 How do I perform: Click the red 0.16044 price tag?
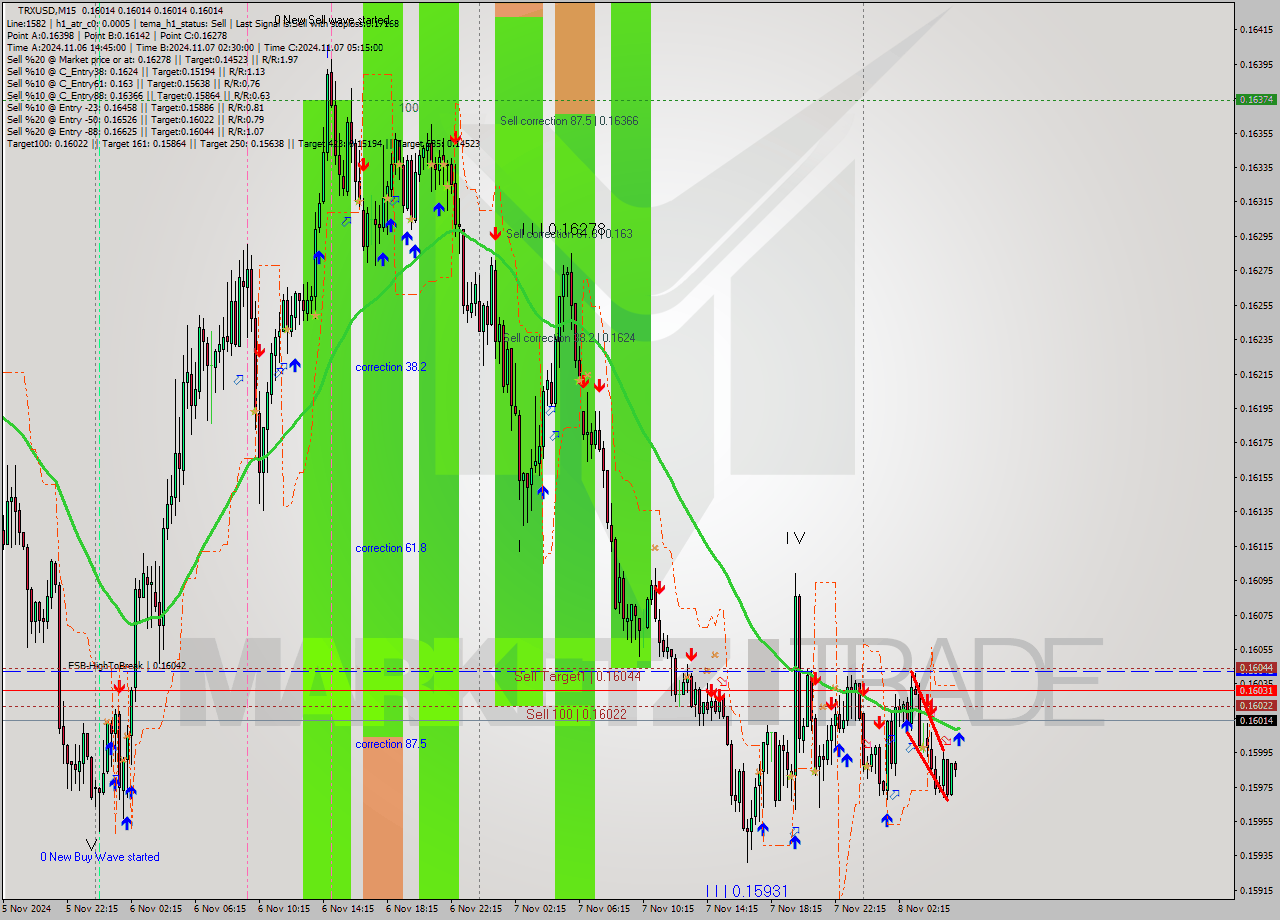[1256, 667]
